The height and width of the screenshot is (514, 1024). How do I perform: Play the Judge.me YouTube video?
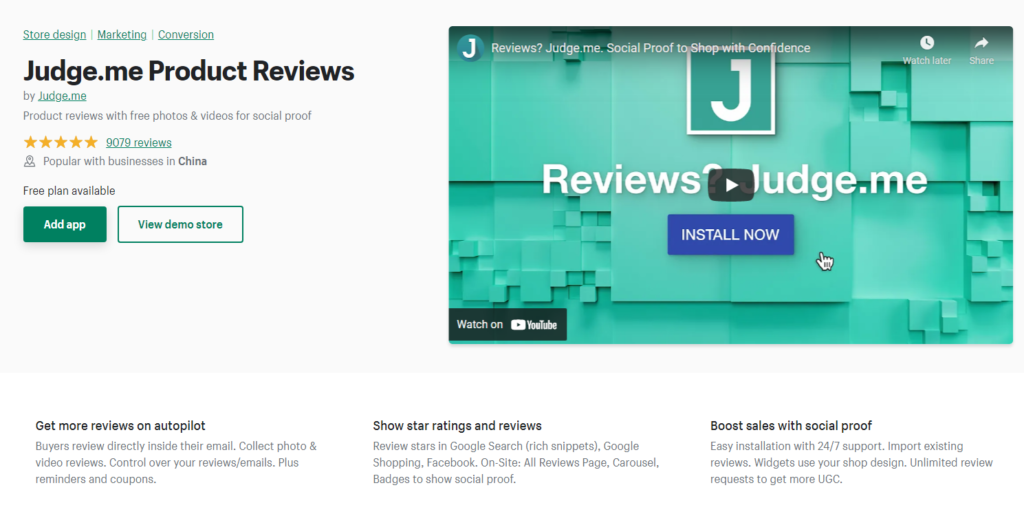click(x=731, y=185)
